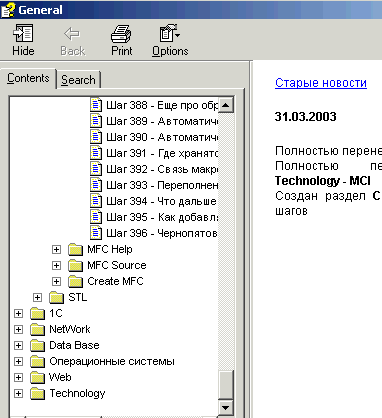The height and width of the screenshot is (418, 382).
Task: Expand the Create MFC node
Action: click(x=56, y=281)
